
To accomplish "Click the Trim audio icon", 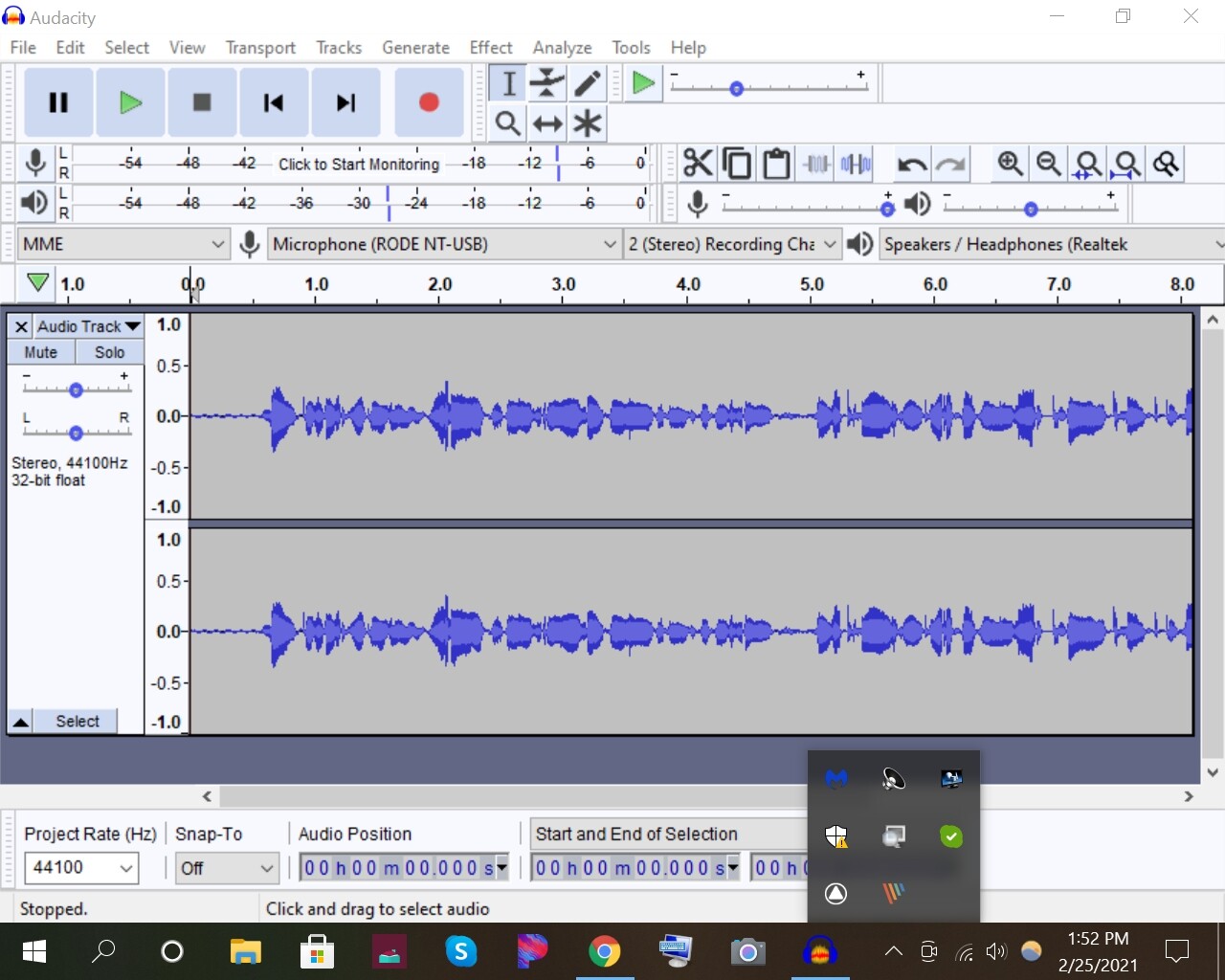I will (x=816, y=164).
